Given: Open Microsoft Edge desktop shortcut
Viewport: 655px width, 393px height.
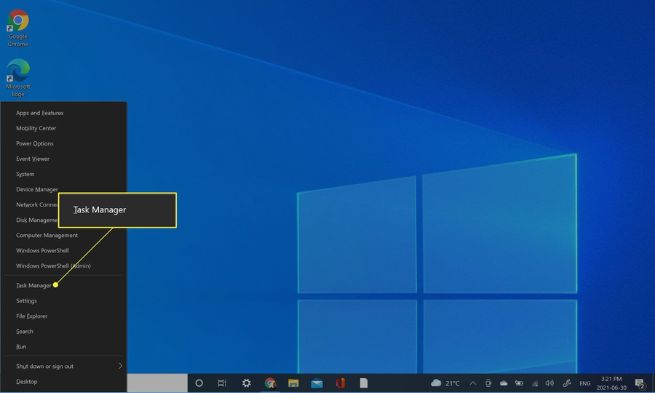Looking at the screenshot, I should coord(18,78).
